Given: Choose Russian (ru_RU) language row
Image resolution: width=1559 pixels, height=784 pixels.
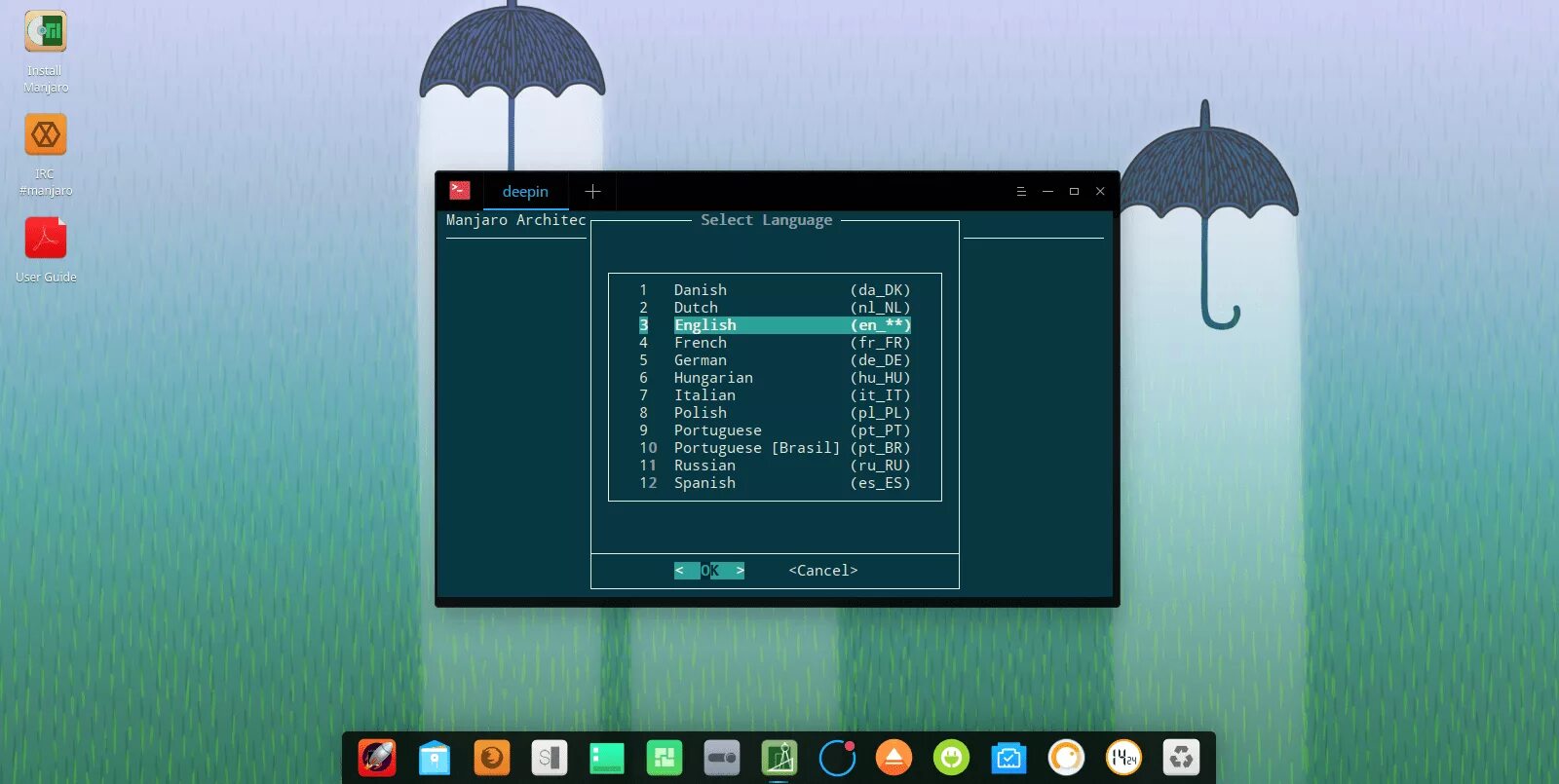Looking at the screenshot, I should (x=775, y=466).
